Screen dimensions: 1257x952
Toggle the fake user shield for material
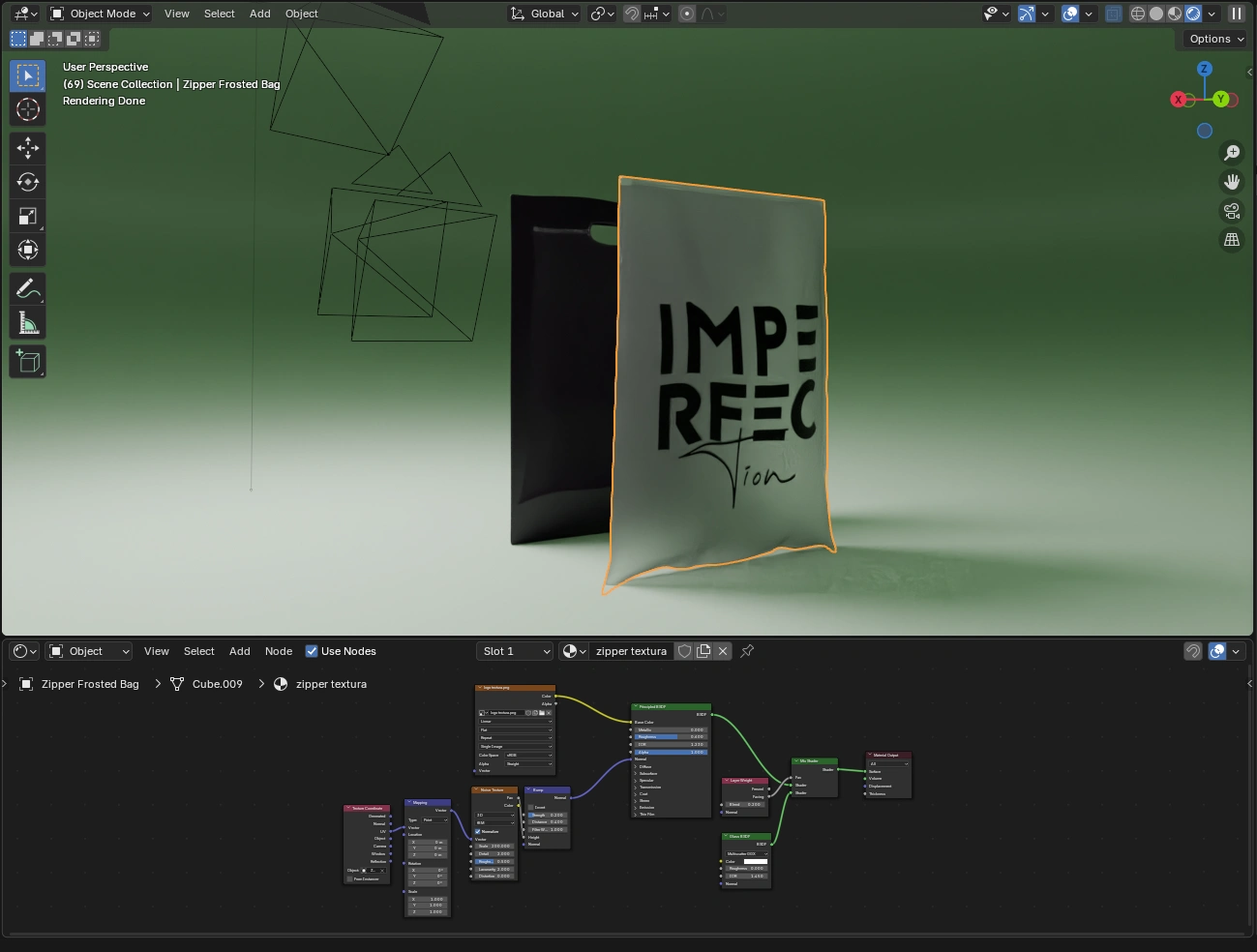(x=685, y=651)
